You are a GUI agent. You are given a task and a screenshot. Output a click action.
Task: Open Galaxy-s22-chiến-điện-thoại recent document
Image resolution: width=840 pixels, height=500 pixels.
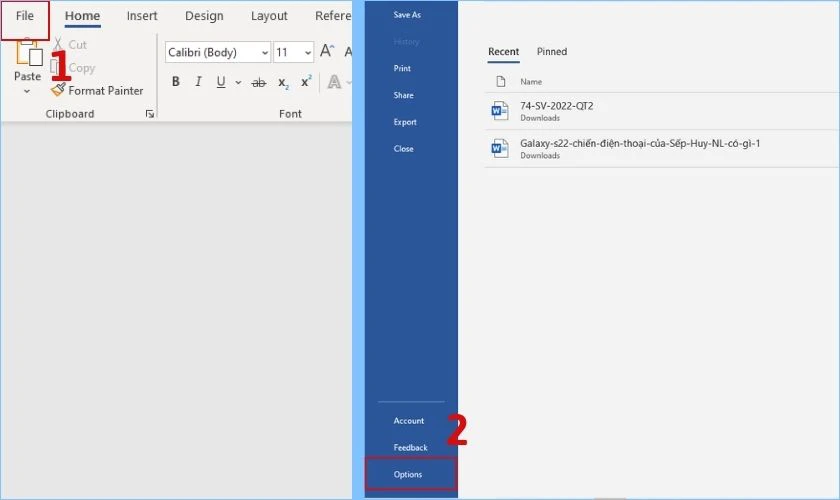pyautogui.click(x=662, y=148)
